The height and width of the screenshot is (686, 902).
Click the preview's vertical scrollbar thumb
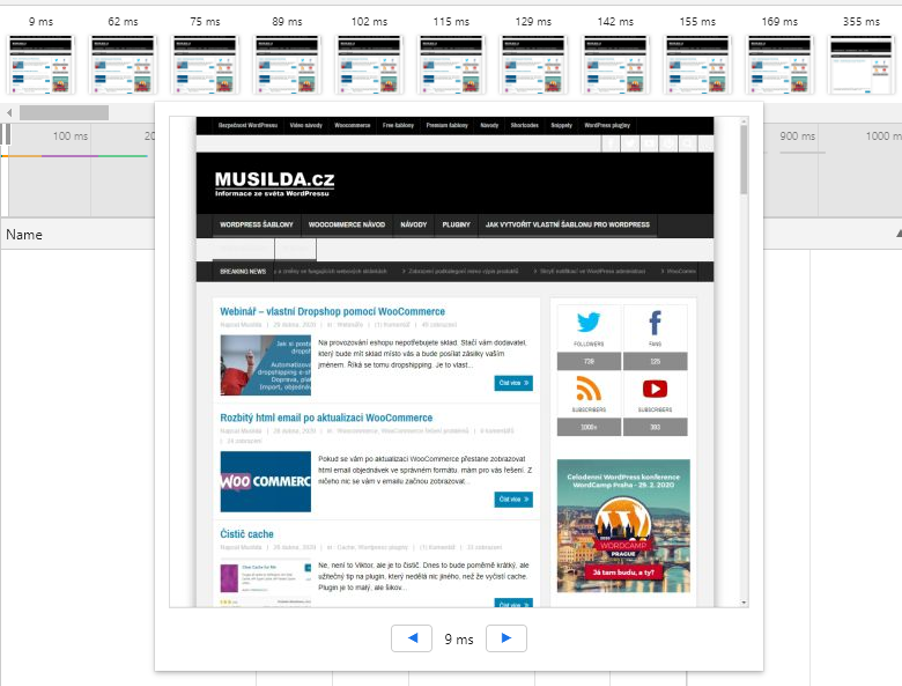744,160
